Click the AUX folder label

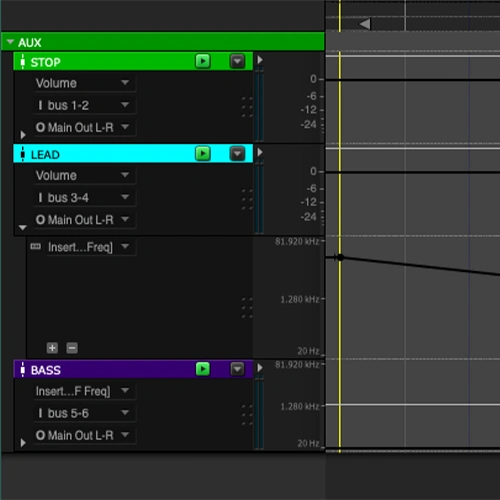(x=30, y=42)
